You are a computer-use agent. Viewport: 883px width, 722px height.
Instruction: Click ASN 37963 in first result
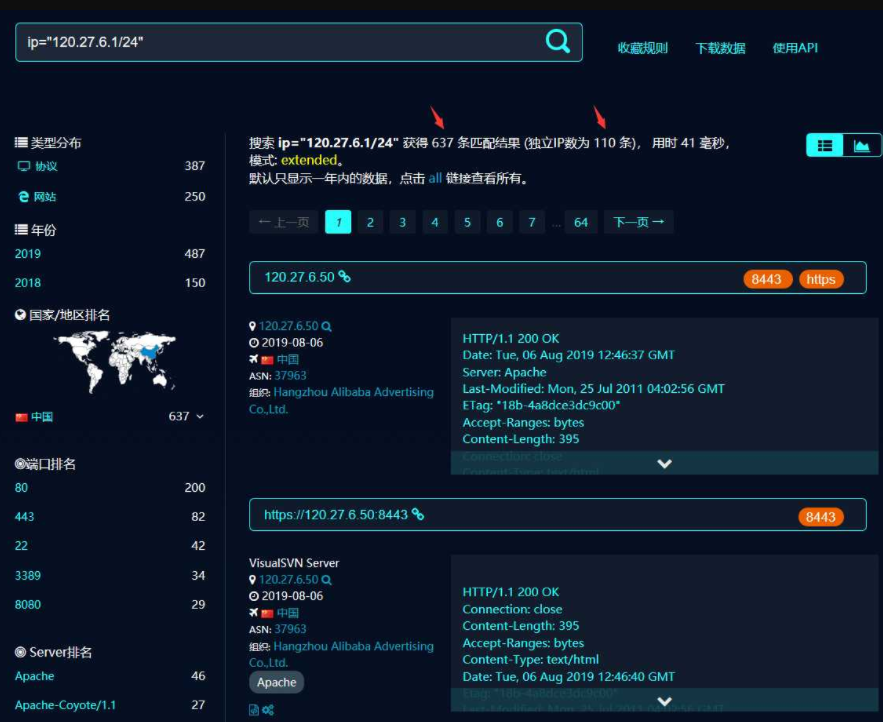[x=291, y=376]
